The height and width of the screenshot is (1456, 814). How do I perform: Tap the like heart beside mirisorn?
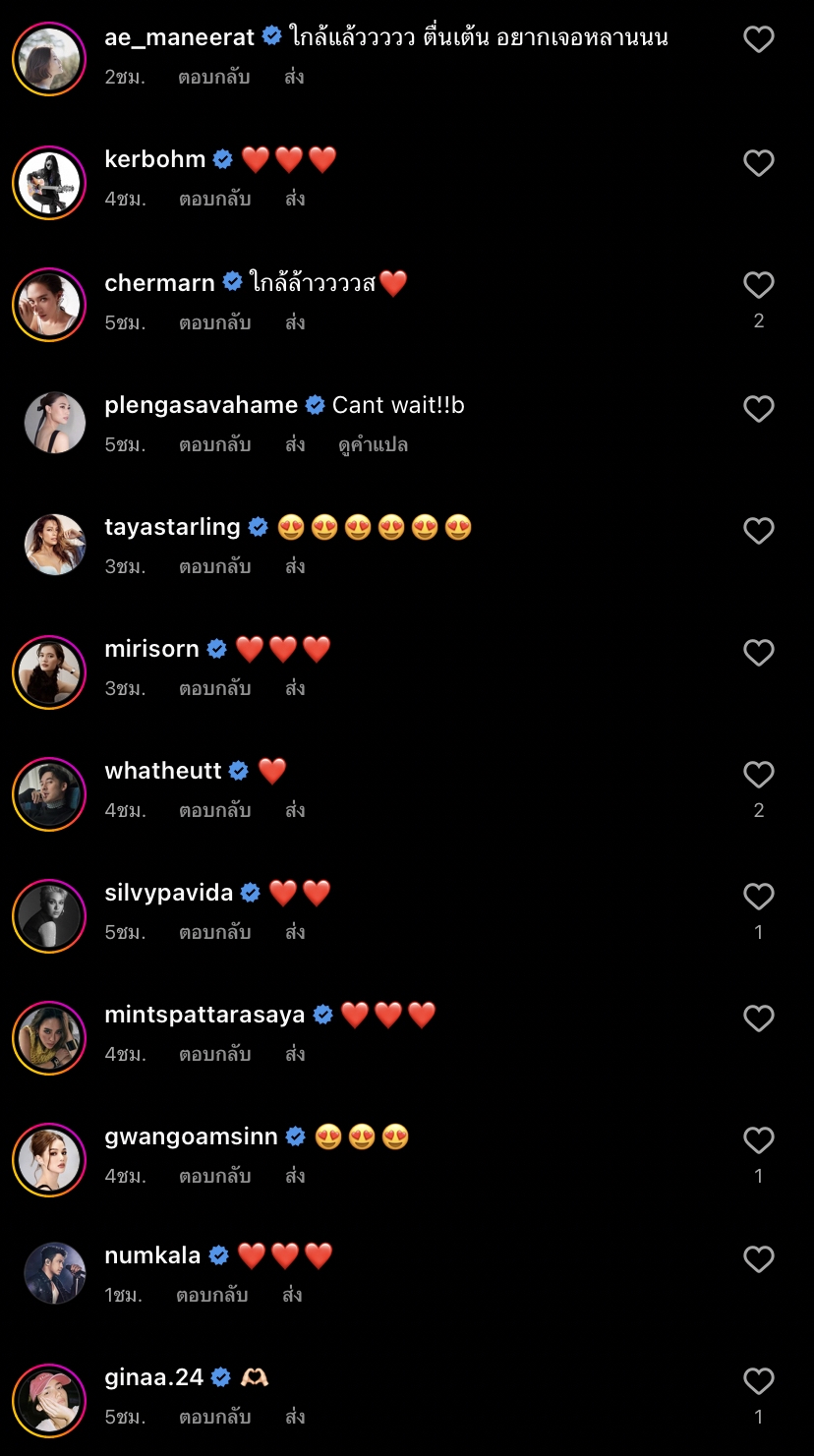(x=758, y=653)
